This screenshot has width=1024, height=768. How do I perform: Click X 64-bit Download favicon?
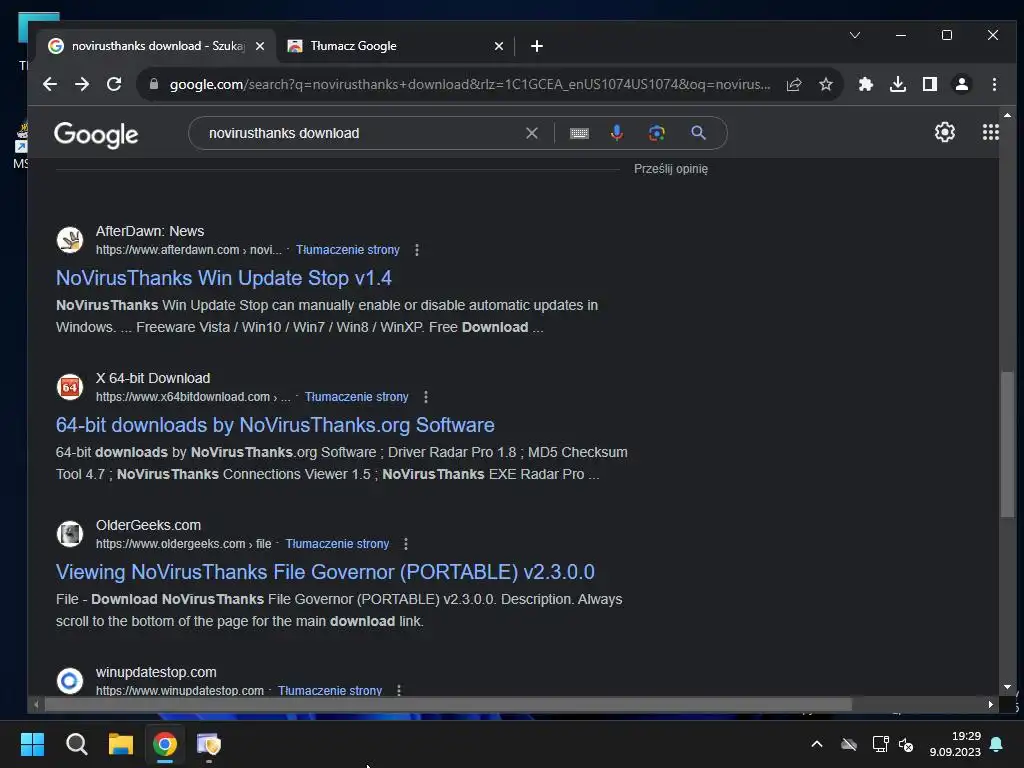(x=70, y=387)
